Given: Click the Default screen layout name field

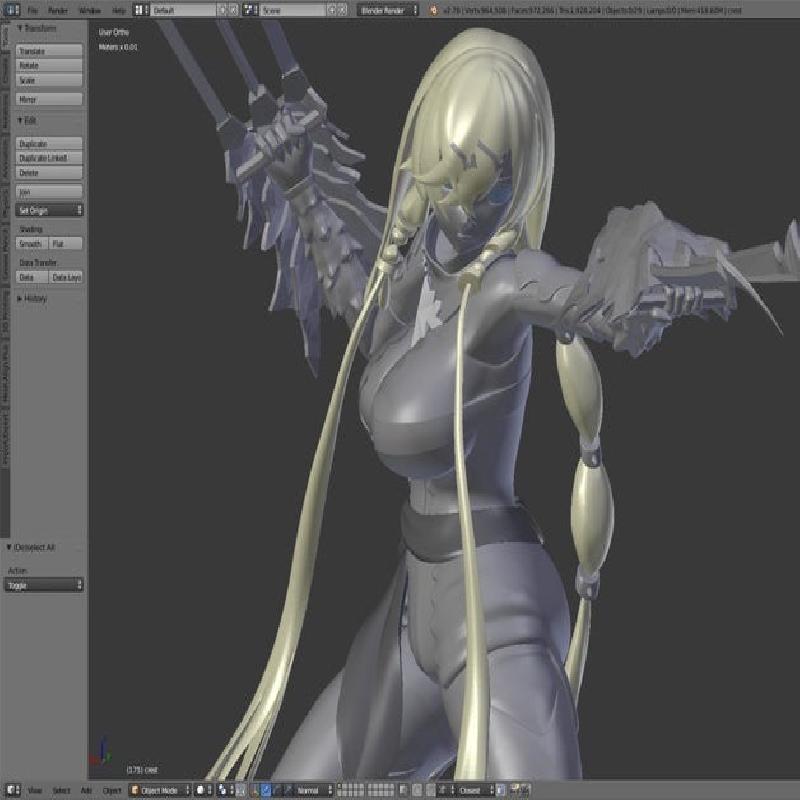Looking at the screenshot, I should [183, 10].
